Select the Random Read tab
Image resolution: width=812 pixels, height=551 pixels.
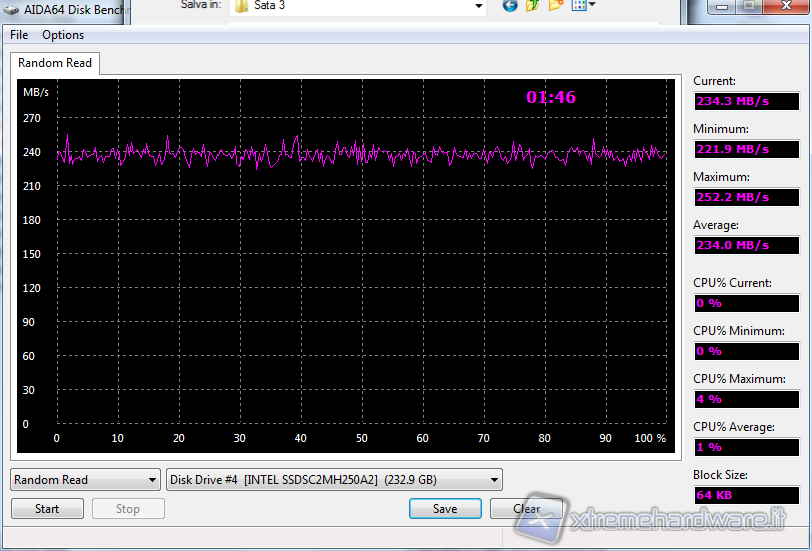pos(55,63)
